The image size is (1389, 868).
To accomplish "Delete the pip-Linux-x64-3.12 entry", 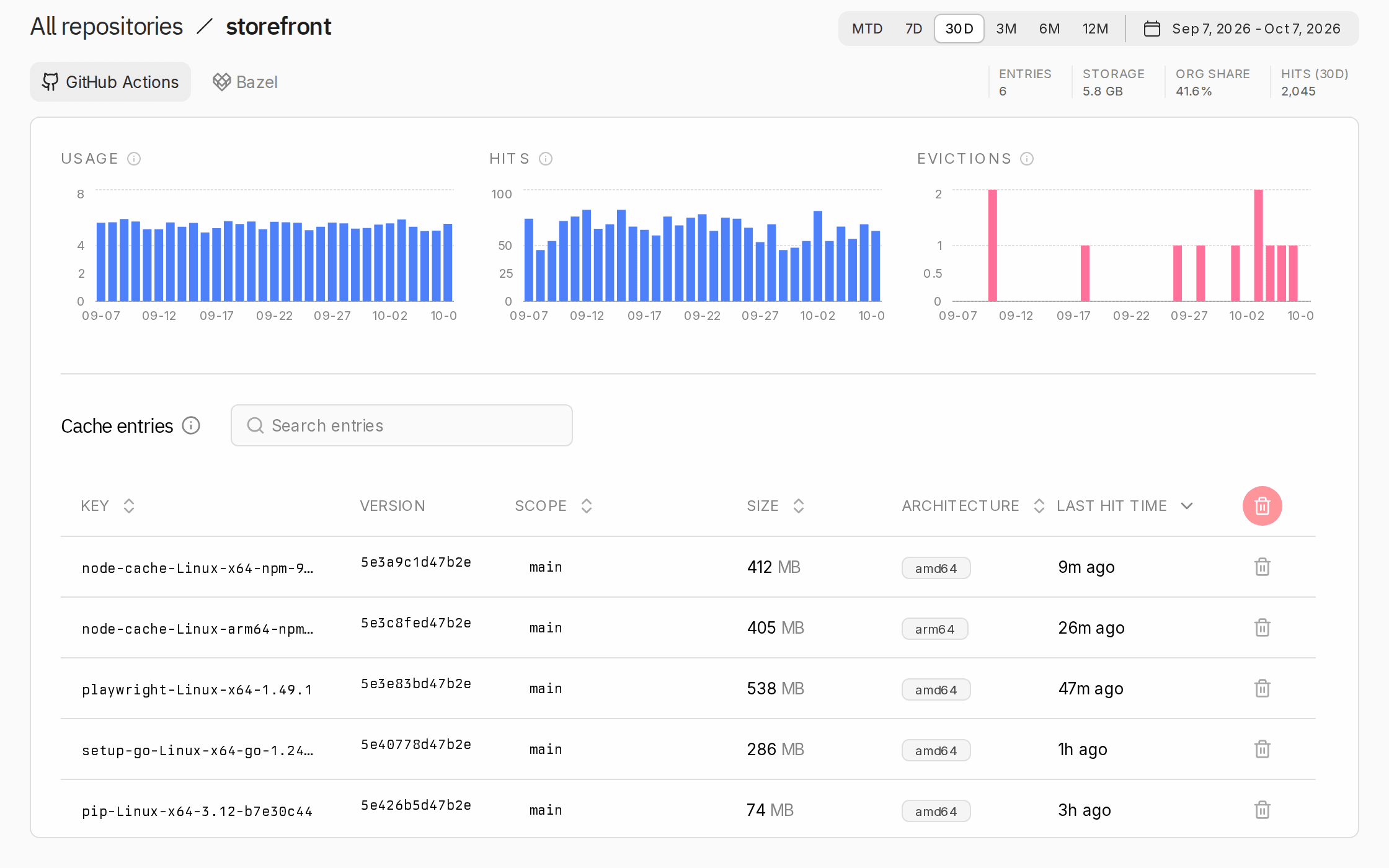I will [x=1262, y=810].
